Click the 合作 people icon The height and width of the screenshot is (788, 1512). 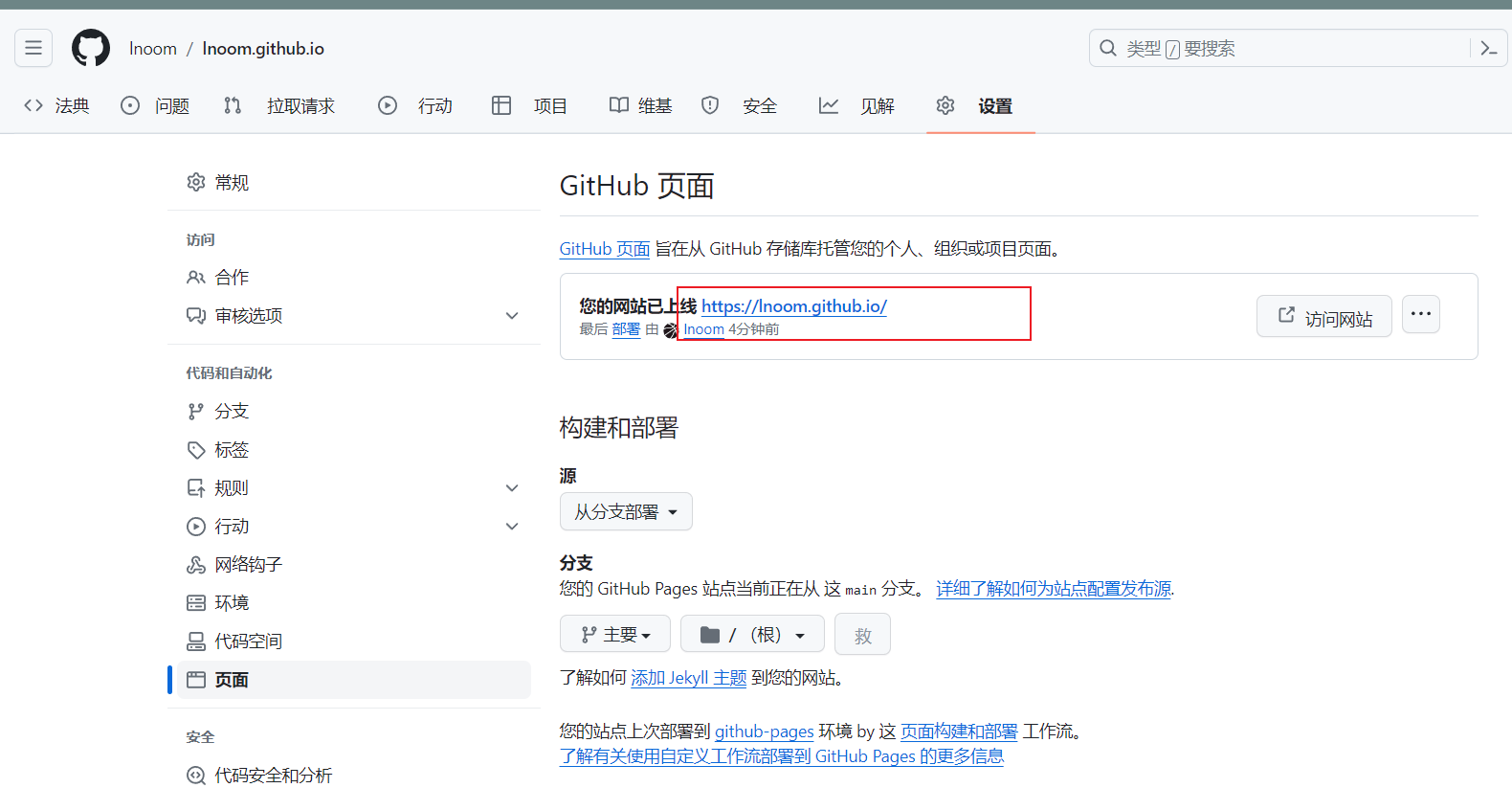point(196,278)
